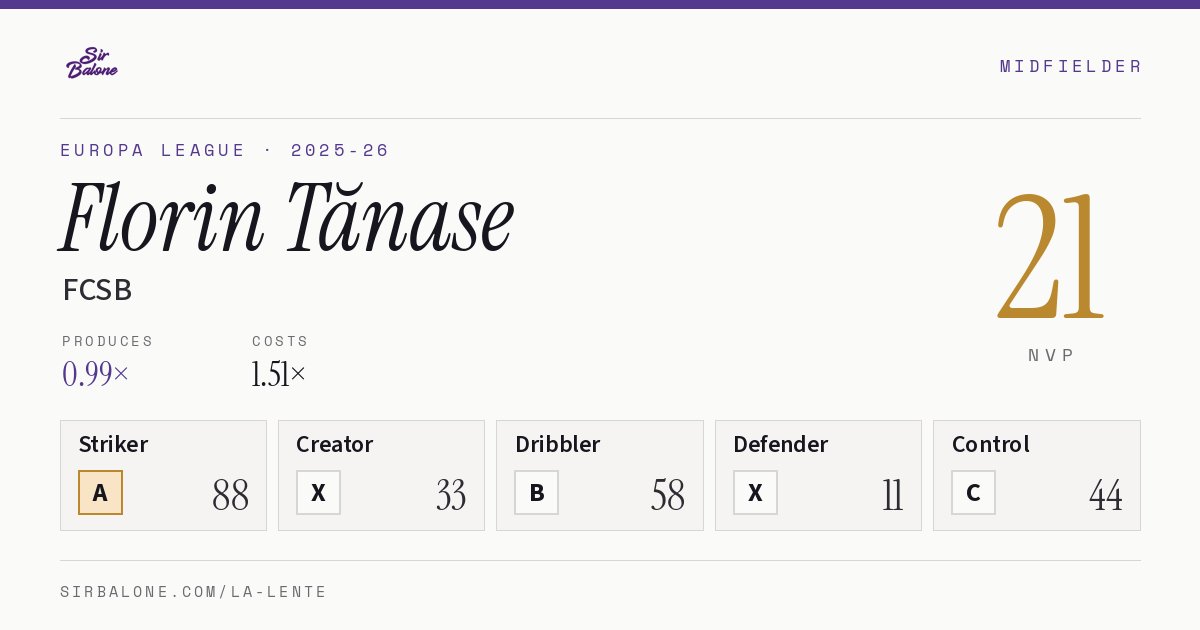This screenshot has width=1200, height=630.
Task: Select the Control score 44
Action: 1106,495
